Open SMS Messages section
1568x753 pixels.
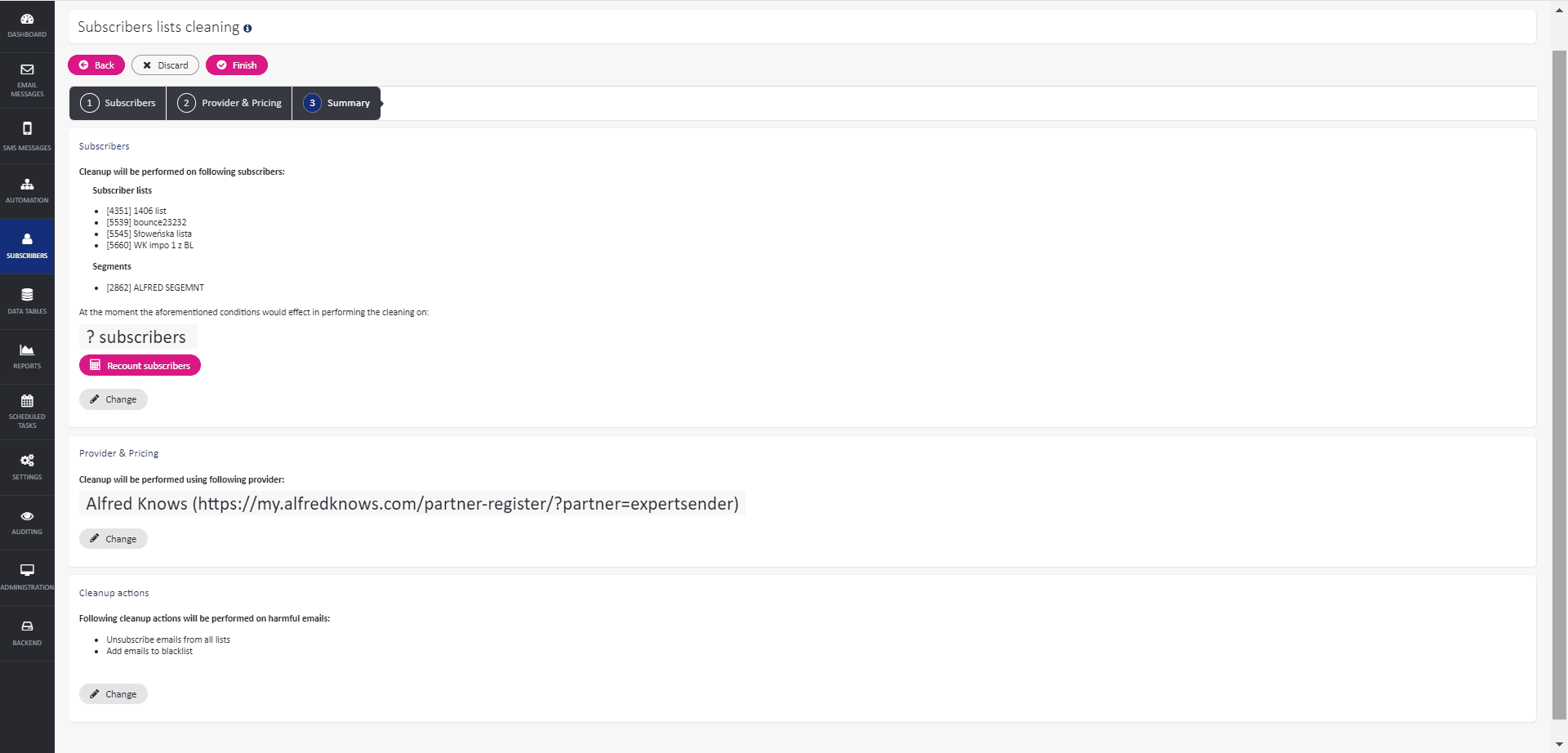click(x=27, y=129)
